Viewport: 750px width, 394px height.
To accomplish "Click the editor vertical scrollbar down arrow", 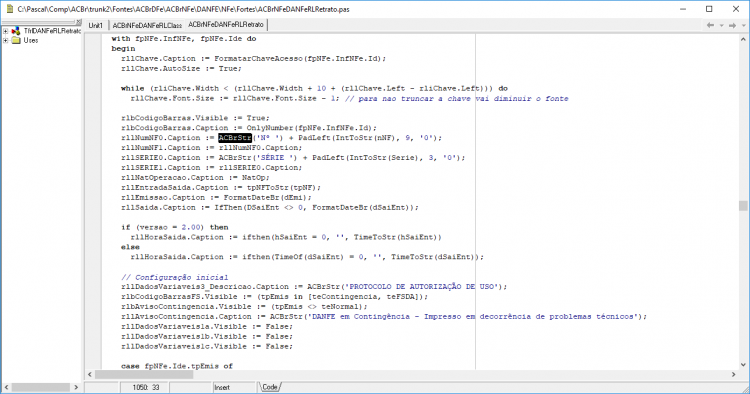I will [743, 364].
